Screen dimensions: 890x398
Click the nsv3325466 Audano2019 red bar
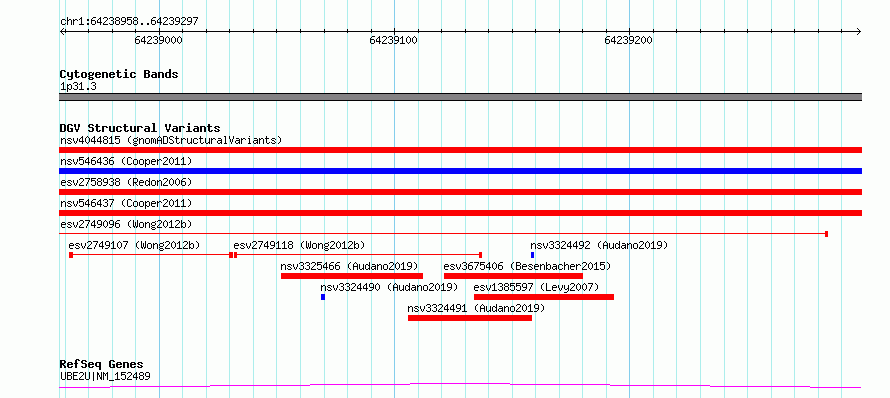point(352,276)
